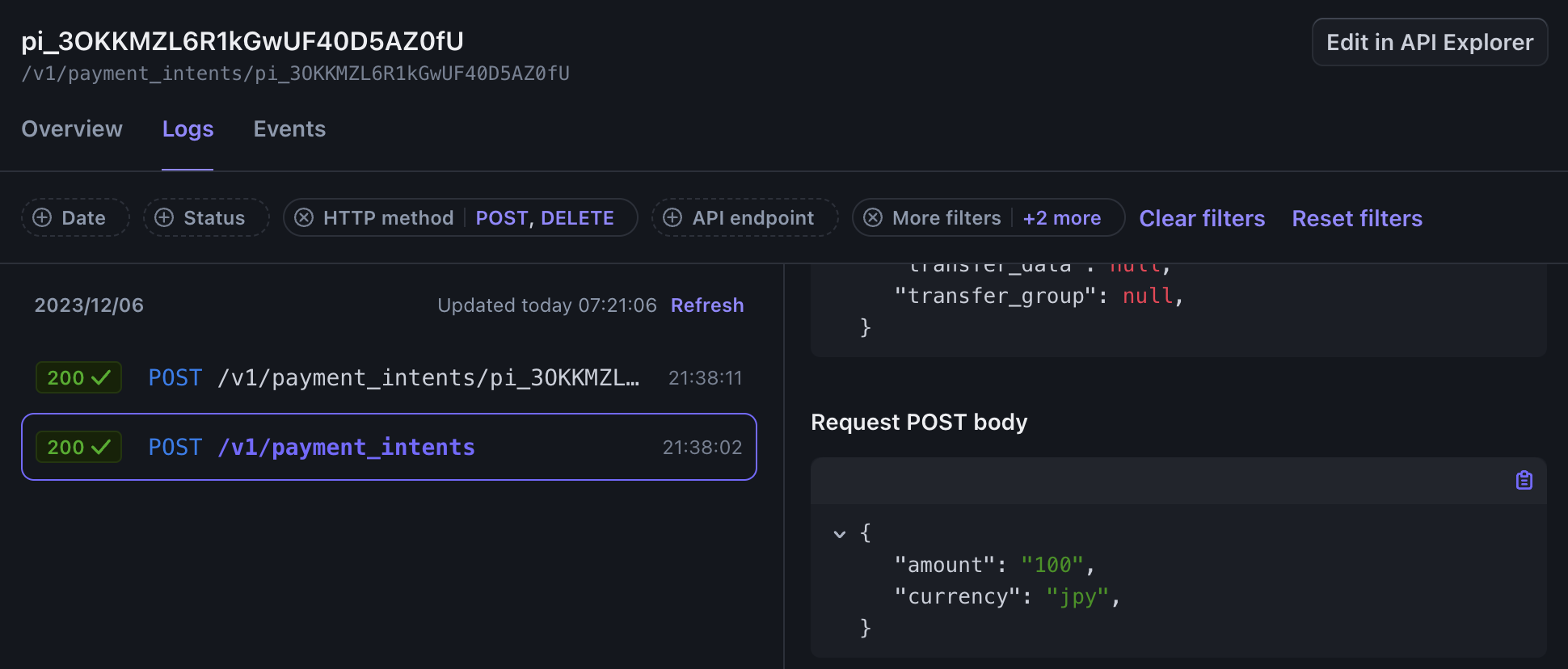Click the Reset filters link
This screenshot has width=1568, height=669.
1357,218
